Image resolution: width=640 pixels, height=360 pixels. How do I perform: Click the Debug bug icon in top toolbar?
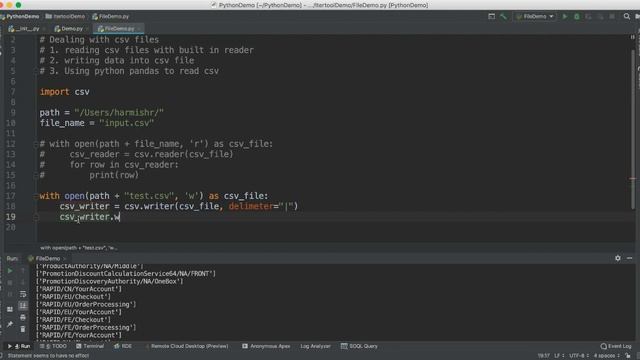point(577,16)
